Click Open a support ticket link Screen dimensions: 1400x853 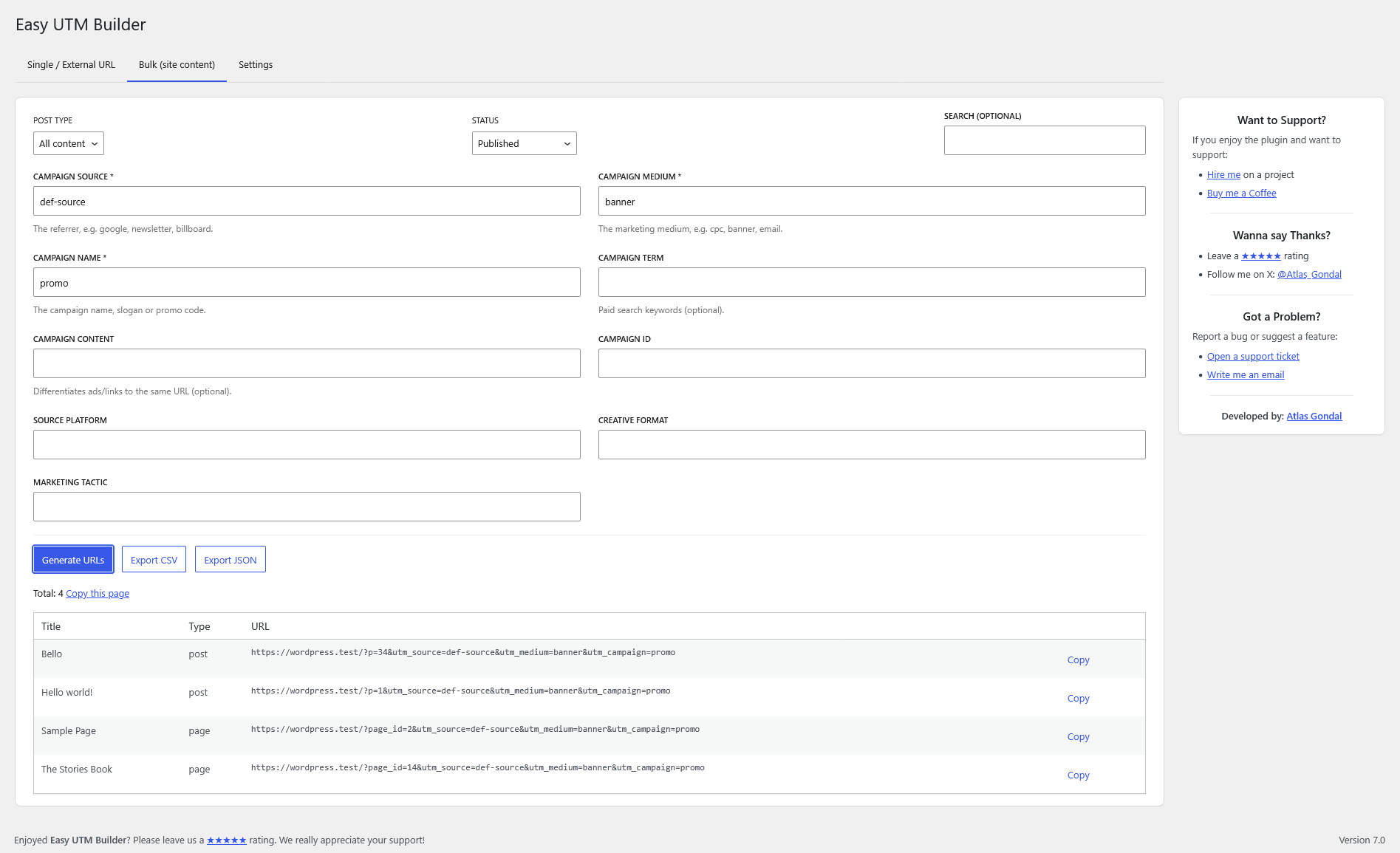pos(1253,357)
